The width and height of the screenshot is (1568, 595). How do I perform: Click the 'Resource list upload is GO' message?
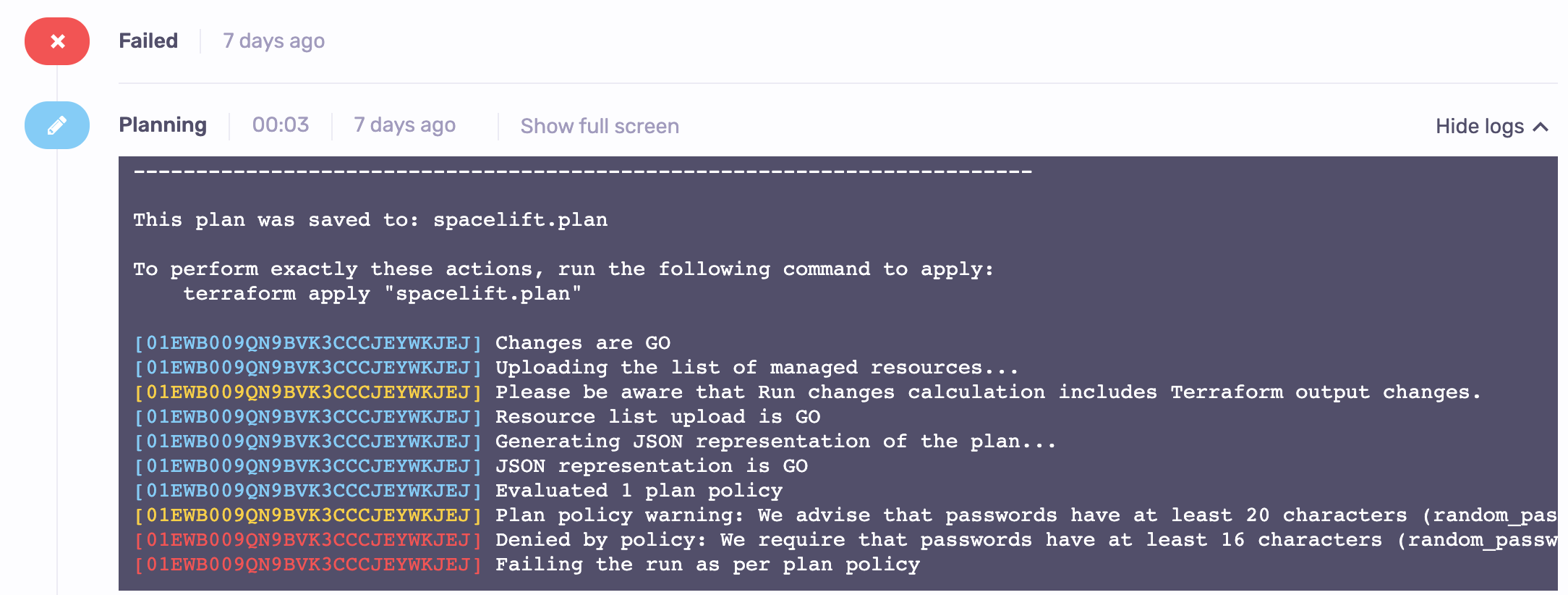click(x=657, y=417)
